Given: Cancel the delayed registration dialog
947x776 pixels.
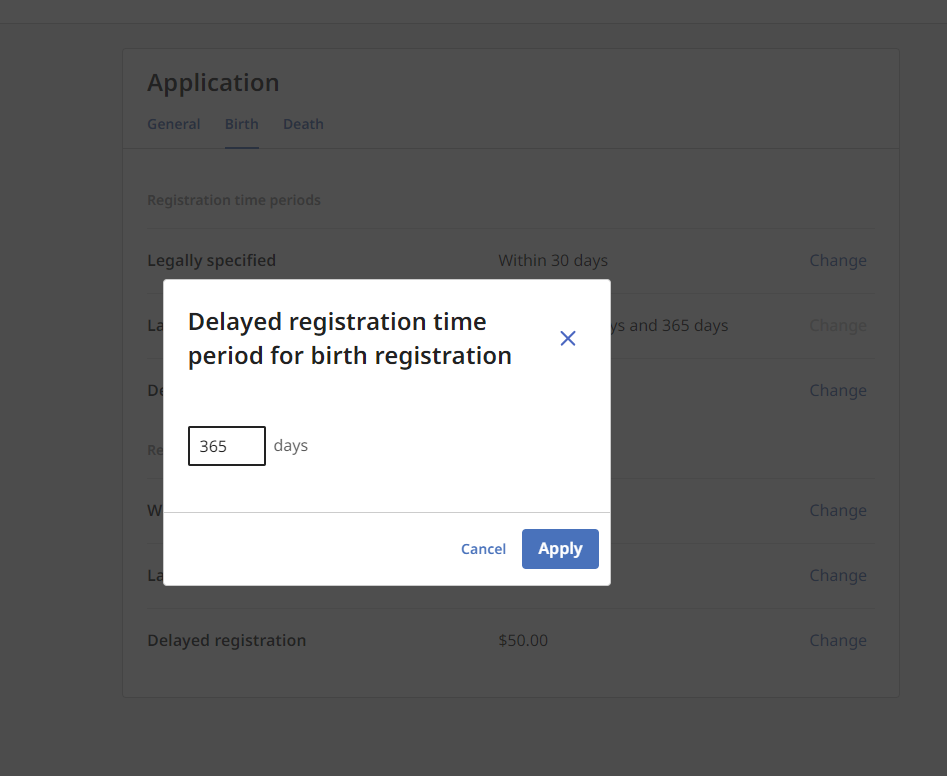Looking at the screenshot, I should point(483,548).
